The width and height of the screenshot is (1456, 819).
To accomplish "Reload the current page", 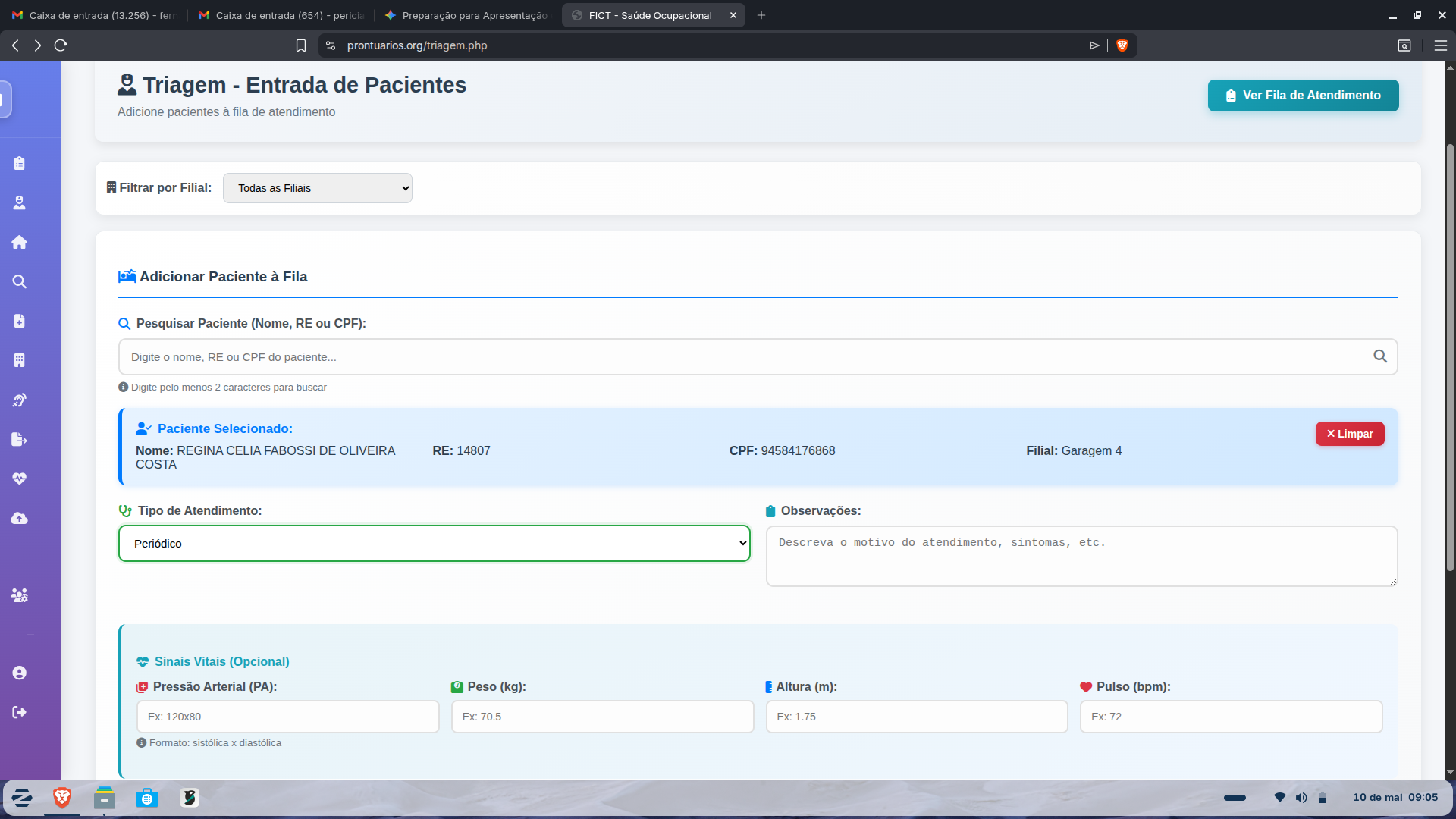I will 61,45.
